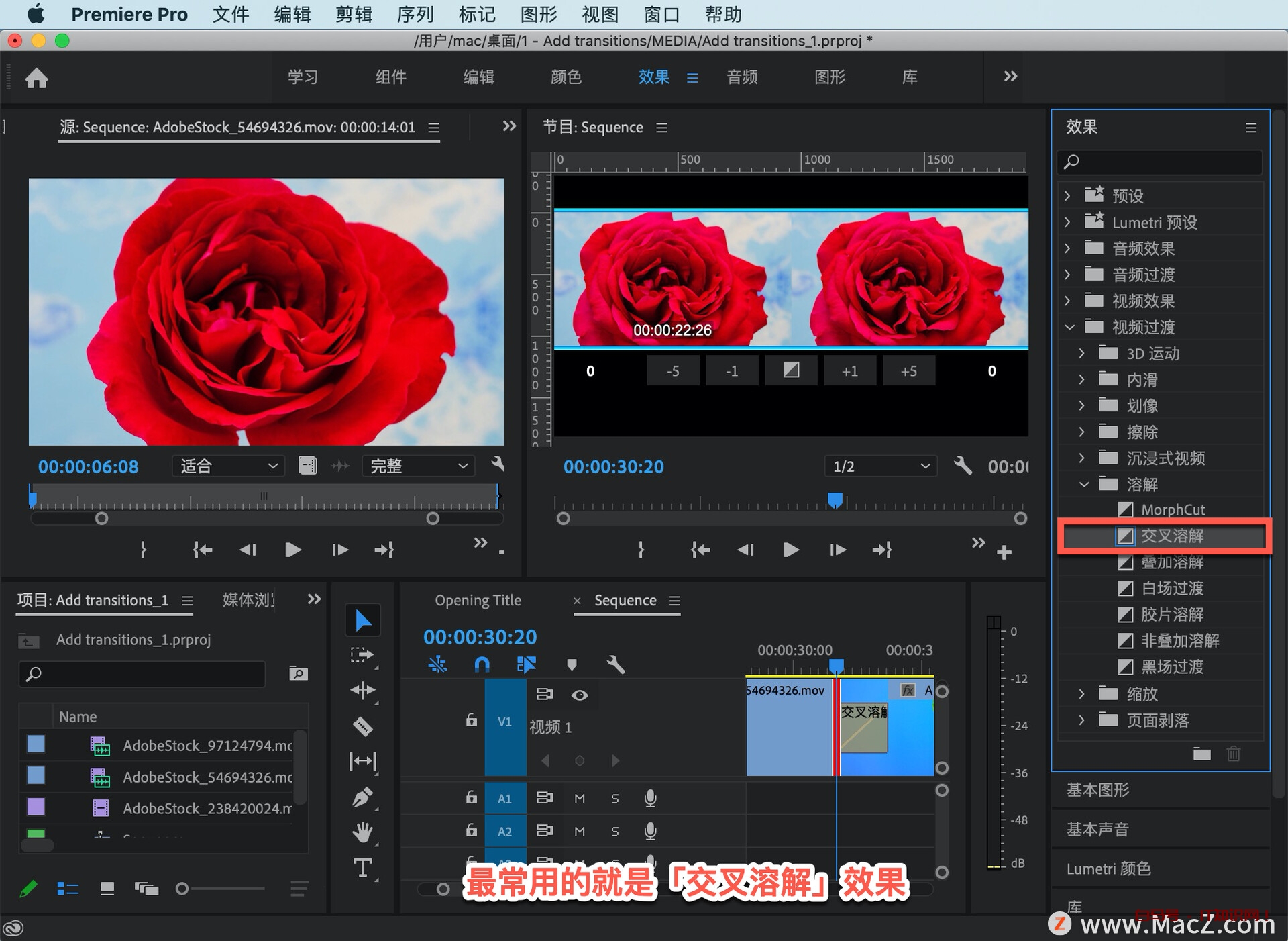Click the +5 frame trim button
The image size is (1288, 941).
pos(908,371)
